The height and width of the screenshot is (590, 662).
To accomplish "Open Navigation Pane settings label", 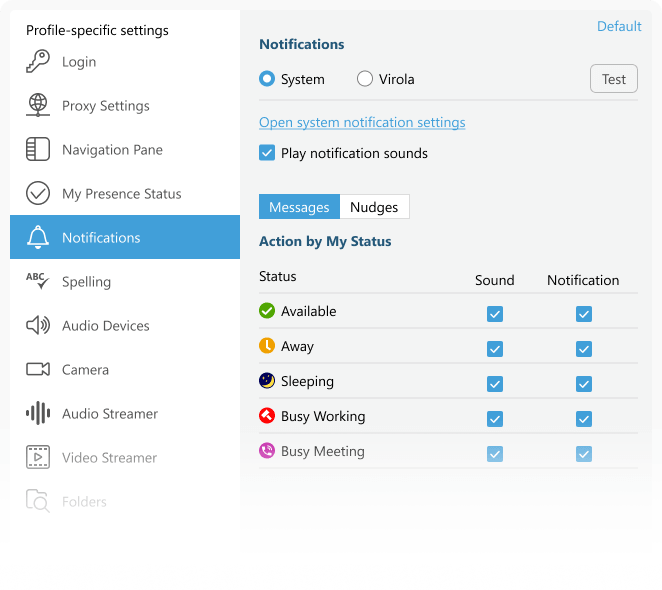I will 112,150.
